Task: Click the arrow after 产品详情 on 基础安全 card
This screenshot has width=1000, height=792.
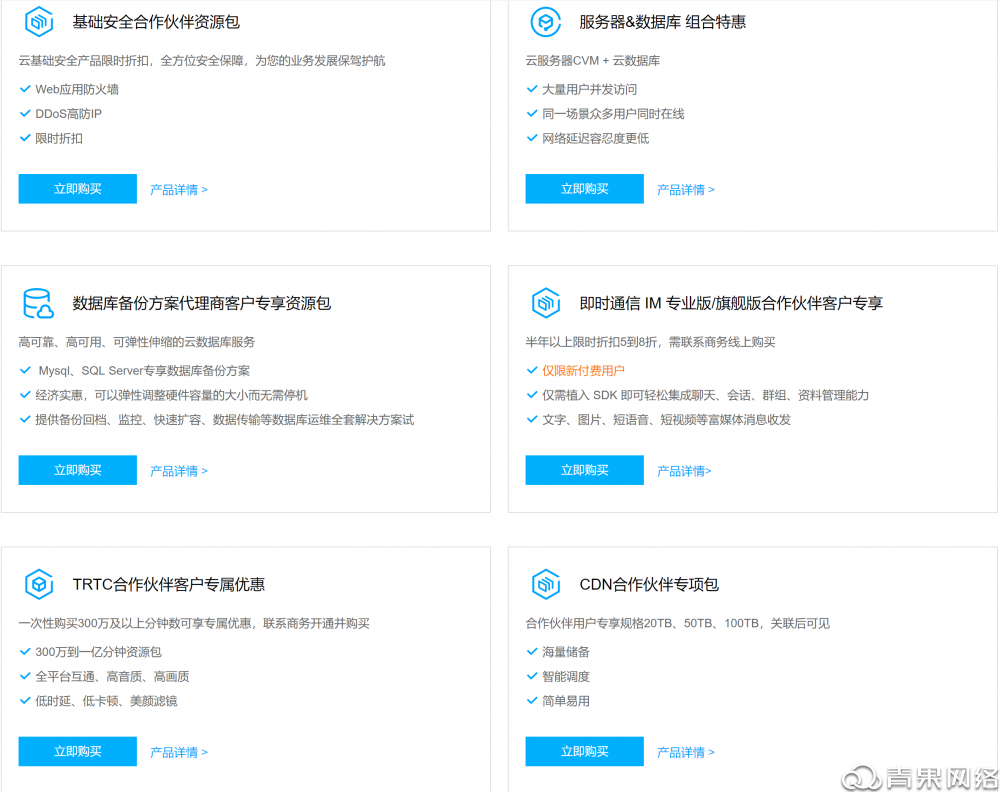Action: tap(205, 189)
